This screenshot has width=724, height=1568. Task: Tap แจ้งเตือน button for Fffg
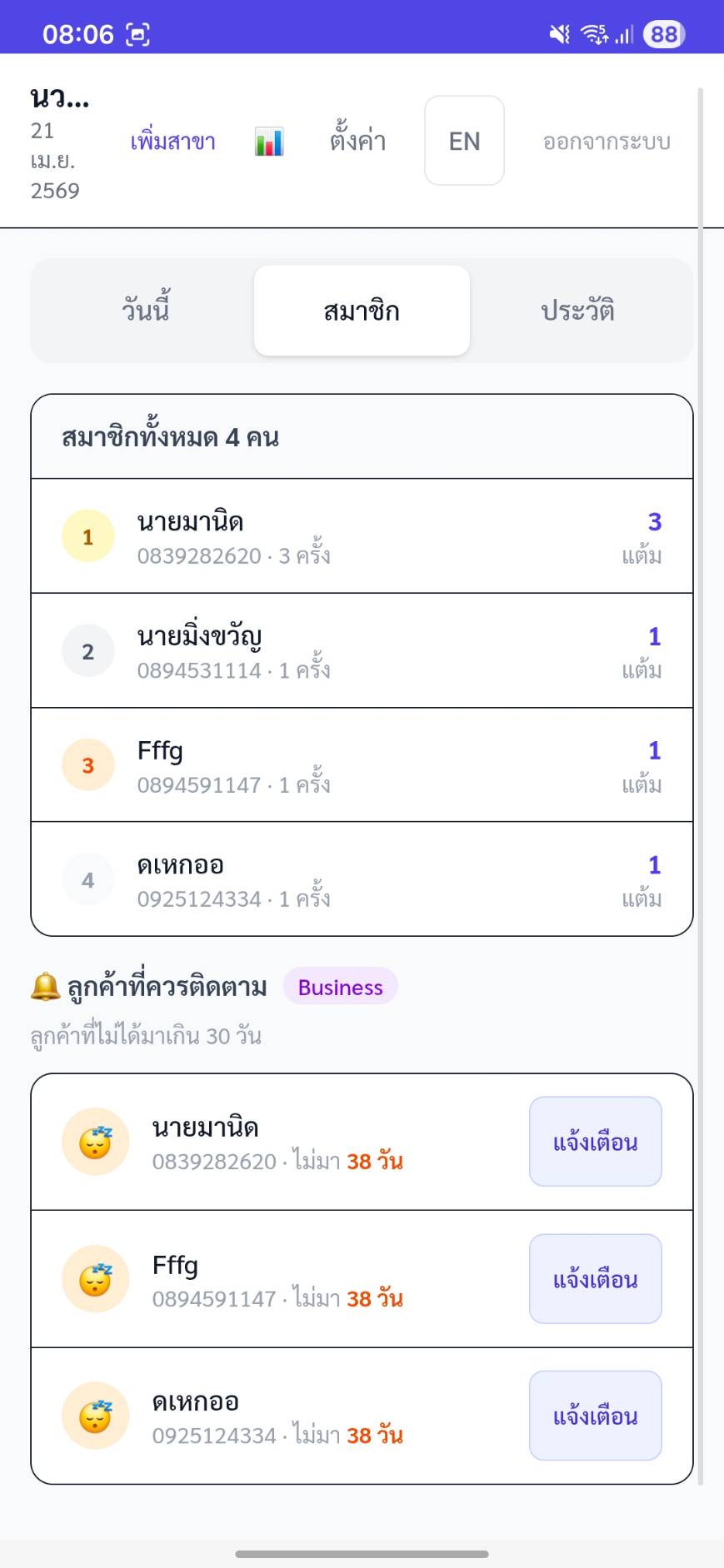click(596, 1279)
